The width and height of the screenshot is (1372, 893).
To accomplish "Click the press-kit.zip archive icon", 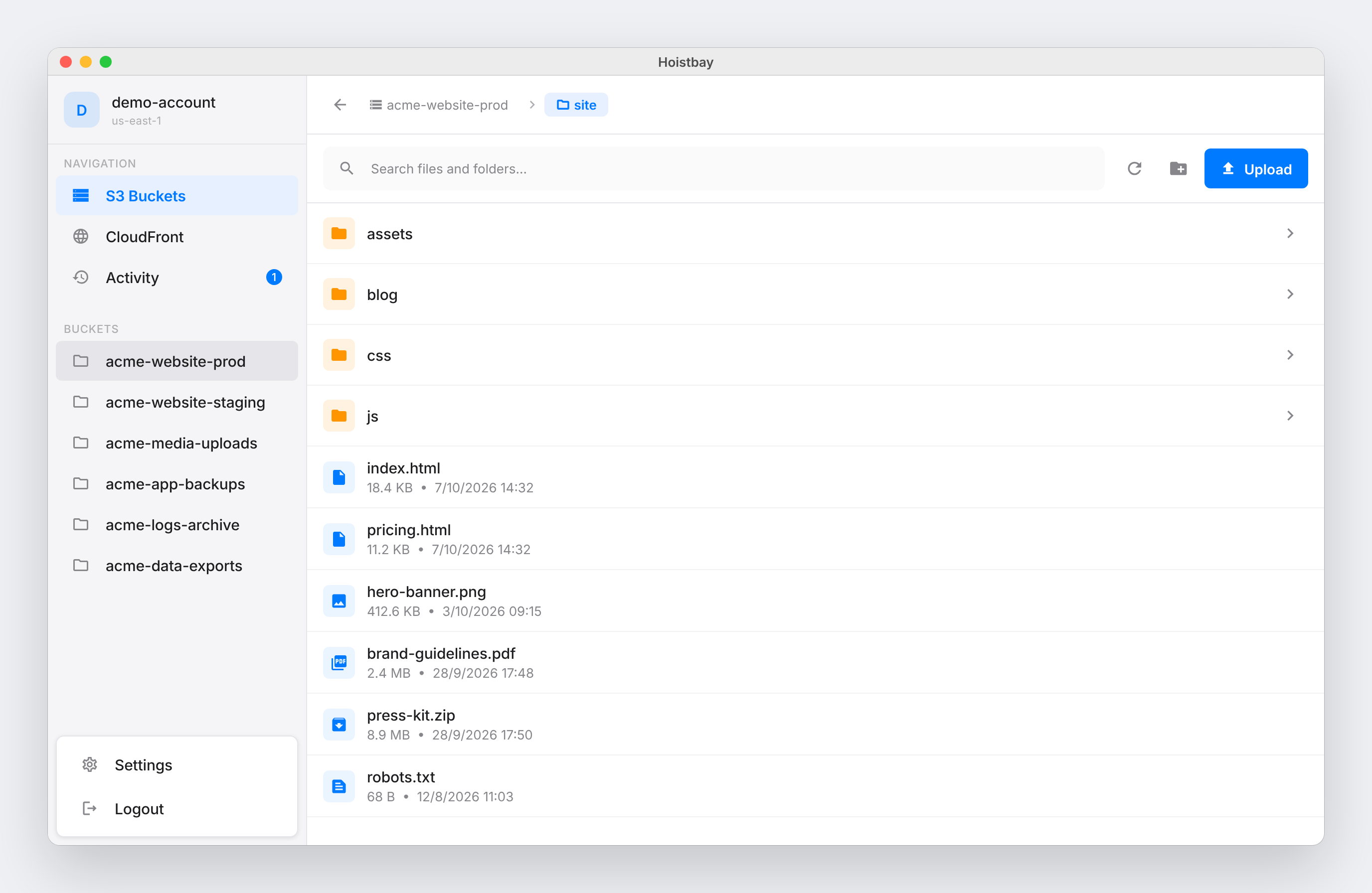I will [x=339, y=725].
